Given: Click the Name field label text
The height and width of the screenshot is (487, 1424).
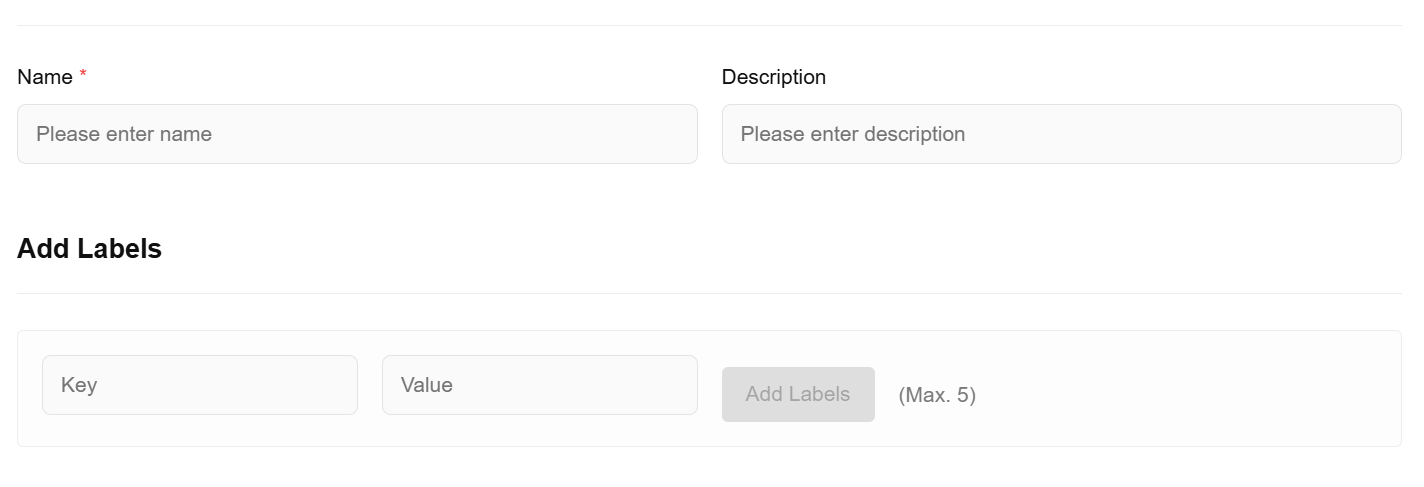Looking at the screenshot, I should [x=45, y=77].
